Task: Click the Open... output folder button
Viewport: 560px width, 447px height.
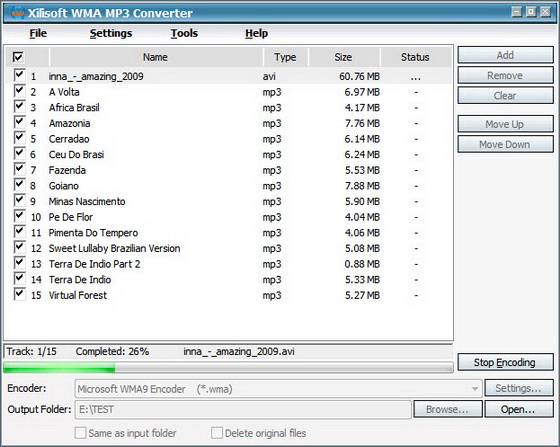Action: (519, 409)
